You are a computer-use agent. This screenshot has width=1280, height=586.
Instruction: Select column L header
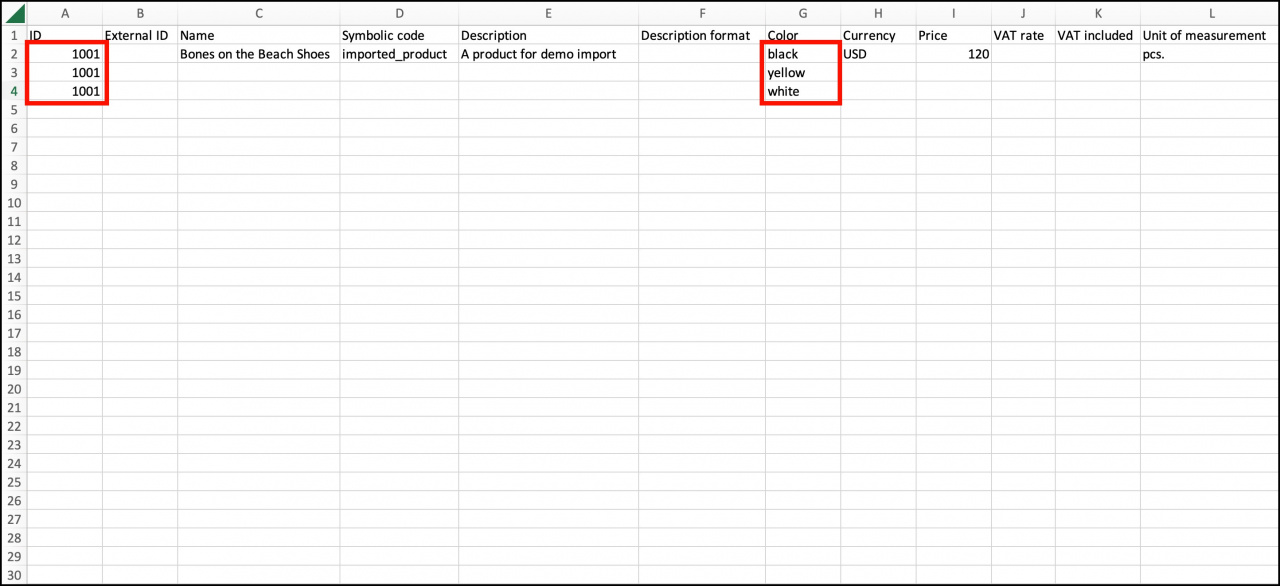coord(1210,14)
